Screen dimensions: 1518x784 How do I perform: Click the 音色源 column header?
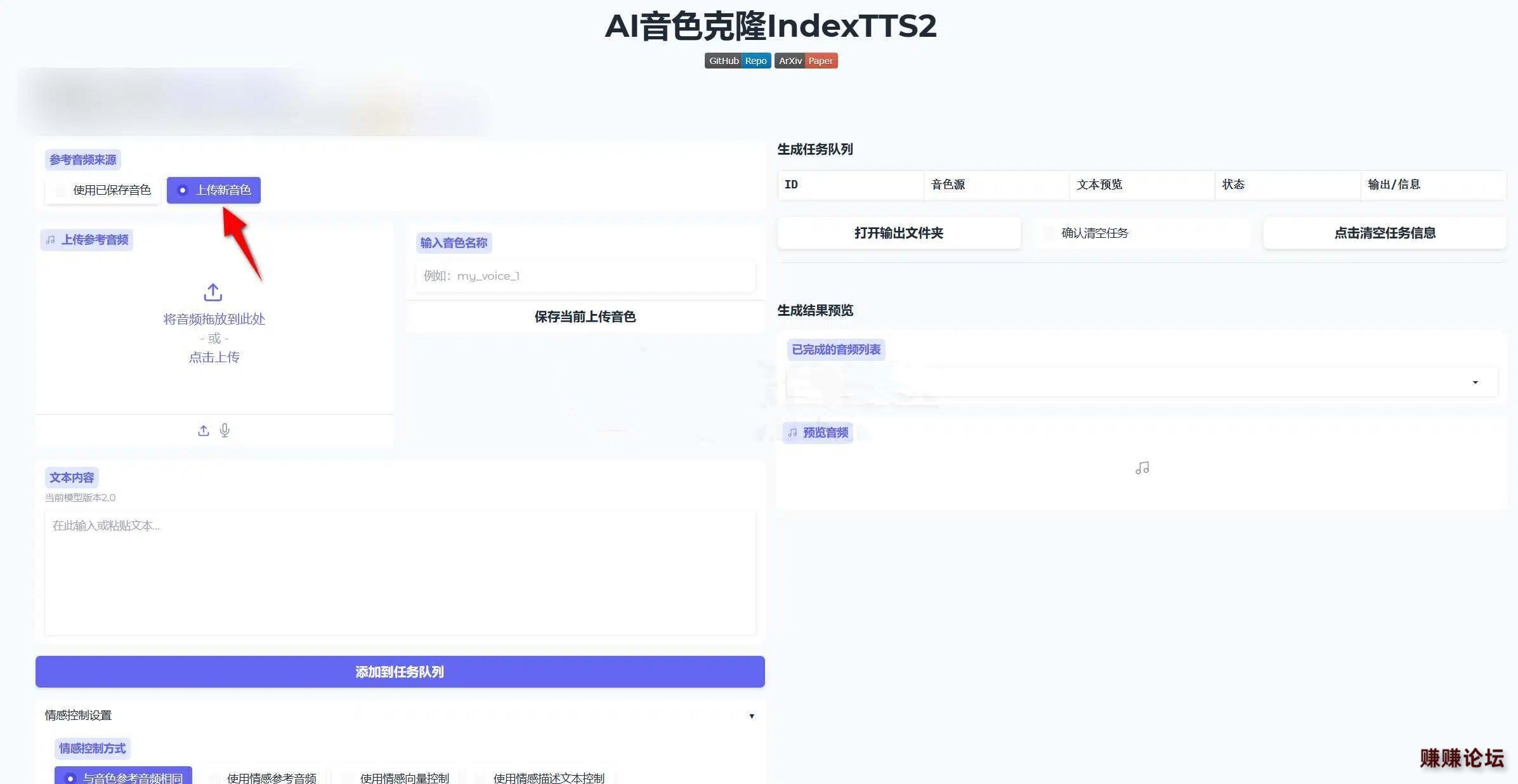pos(997,185)
